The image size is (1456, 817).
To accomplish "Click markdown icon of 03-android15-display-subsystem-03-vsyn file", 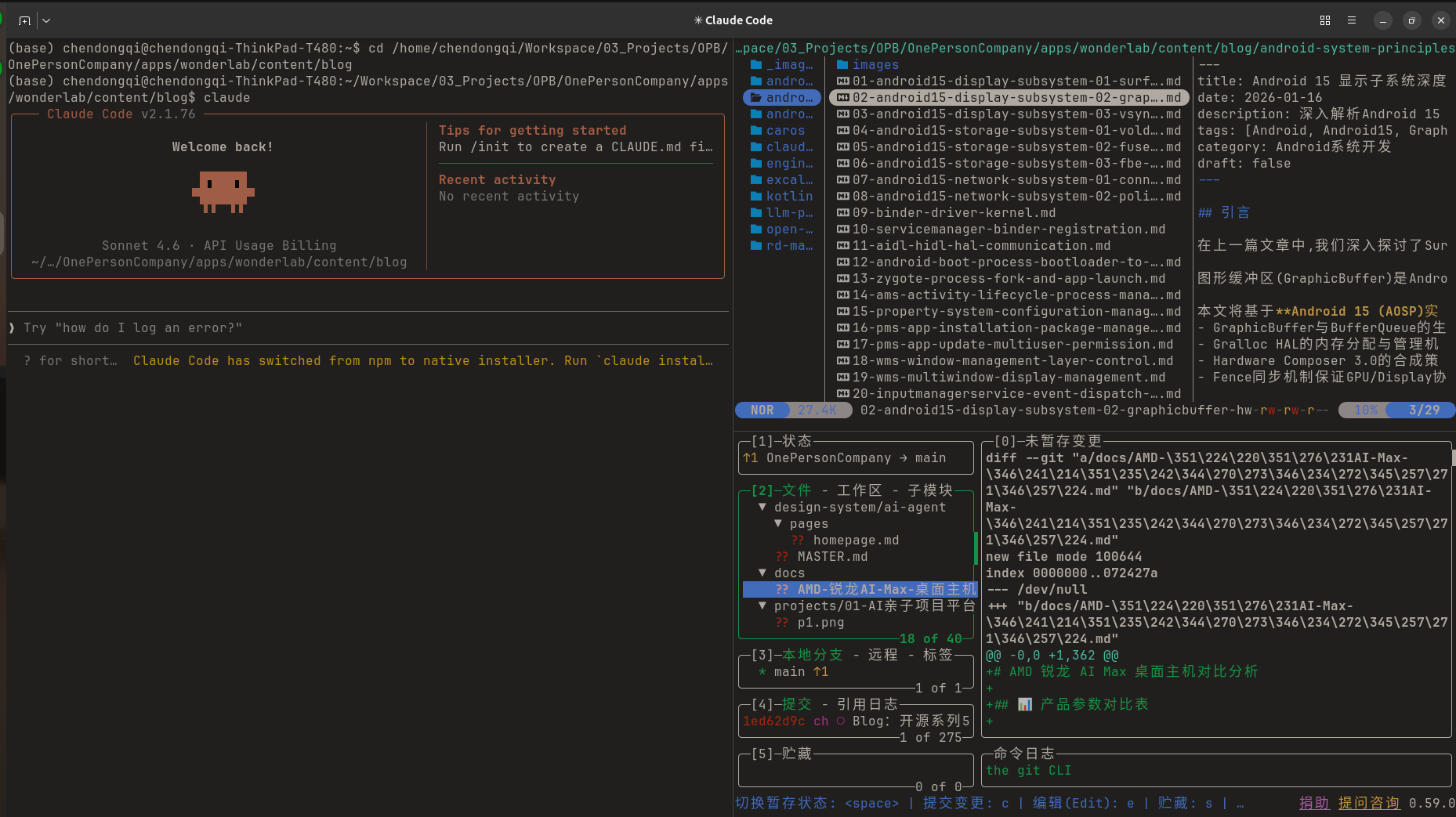I will [x=842, y=114].
